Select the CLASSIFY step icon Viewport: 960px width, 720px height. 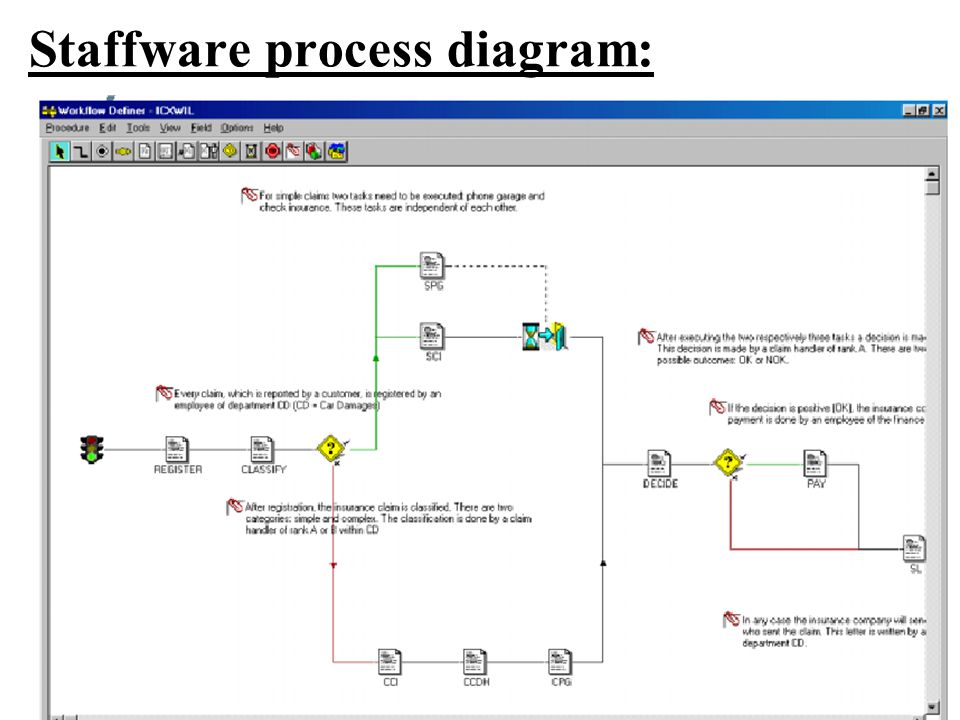262,449
